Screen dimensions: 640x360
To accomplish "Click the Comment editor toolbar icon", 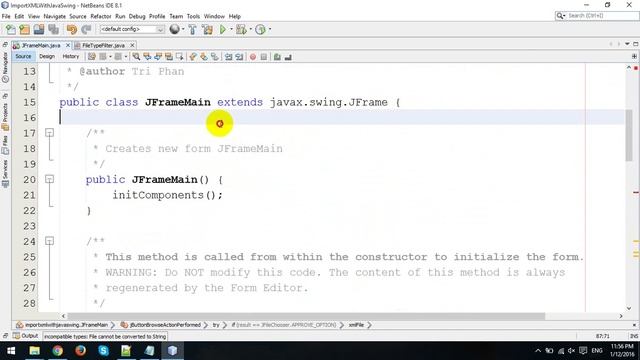I will pos(278,57).
